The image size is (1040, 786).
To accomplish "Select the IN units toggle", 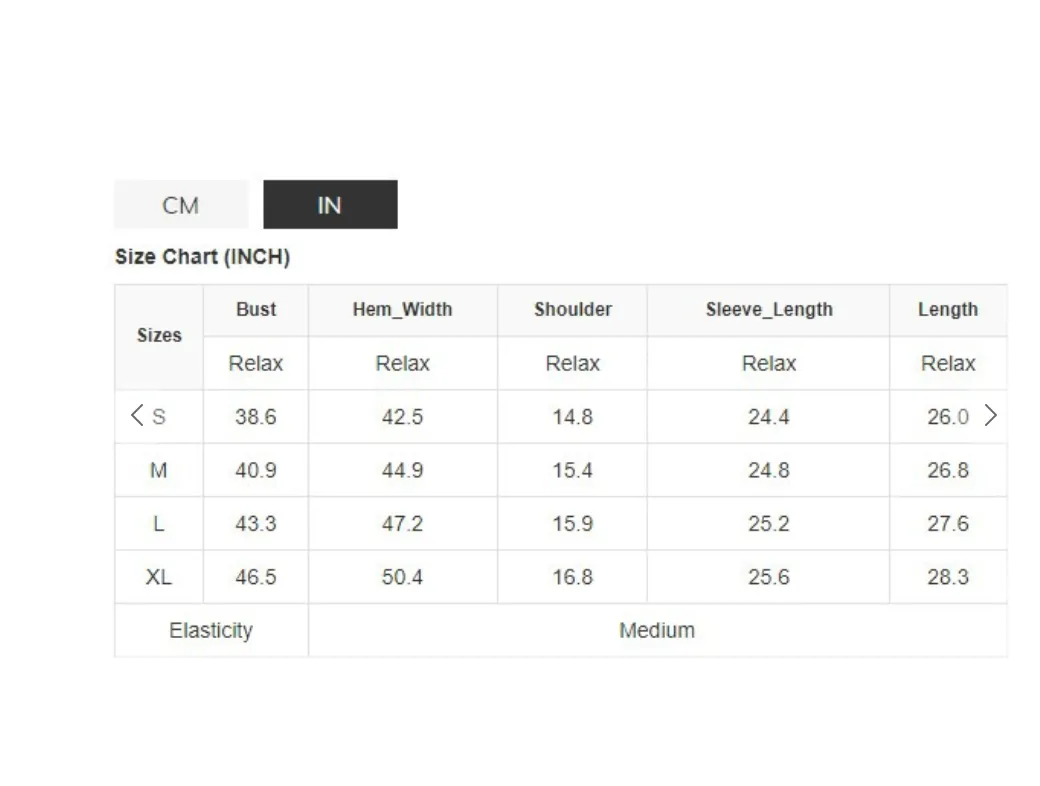I will pyautogui.click(x=330, y=205).
